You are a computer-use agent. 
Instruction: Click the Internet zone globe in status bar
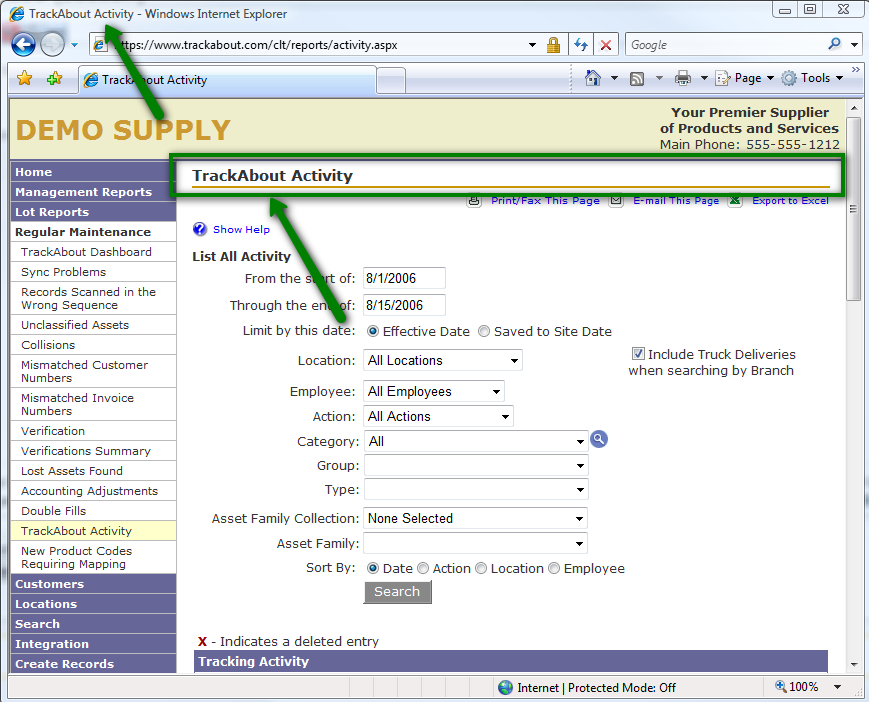point(505,688)
